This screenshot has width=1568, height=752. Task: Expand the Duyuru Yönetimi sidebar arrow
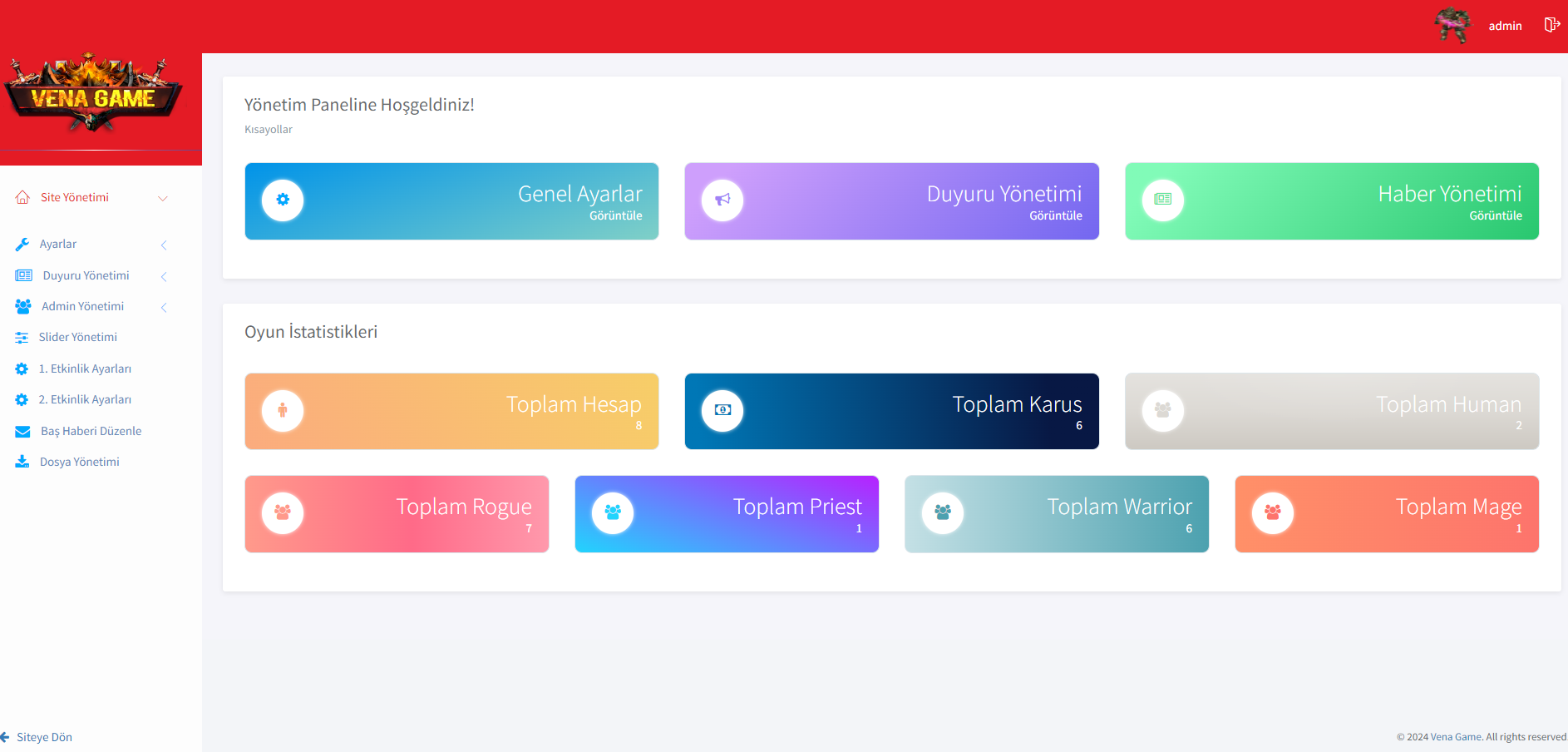(164, 276)
